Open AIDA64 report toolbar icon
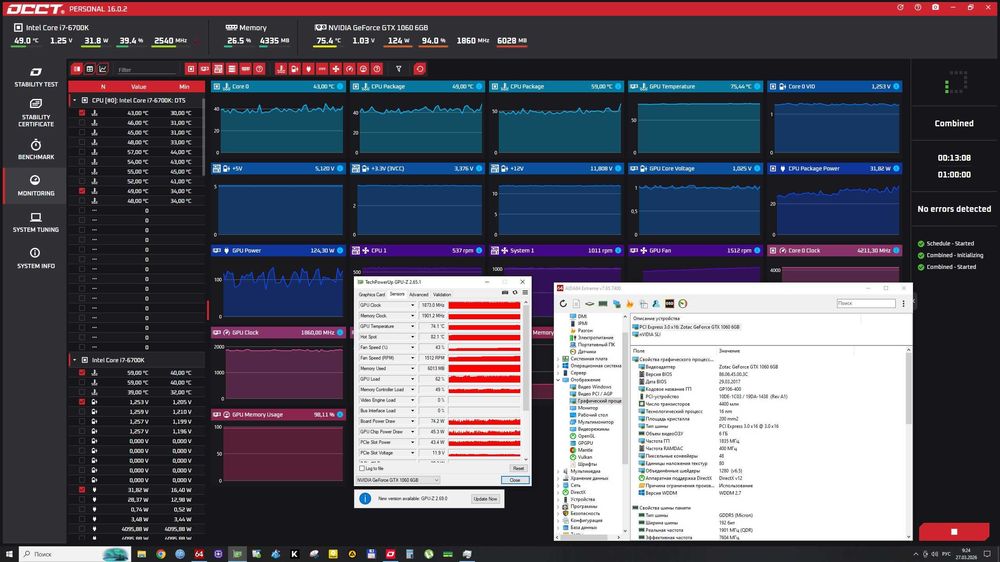 [576, 304]
